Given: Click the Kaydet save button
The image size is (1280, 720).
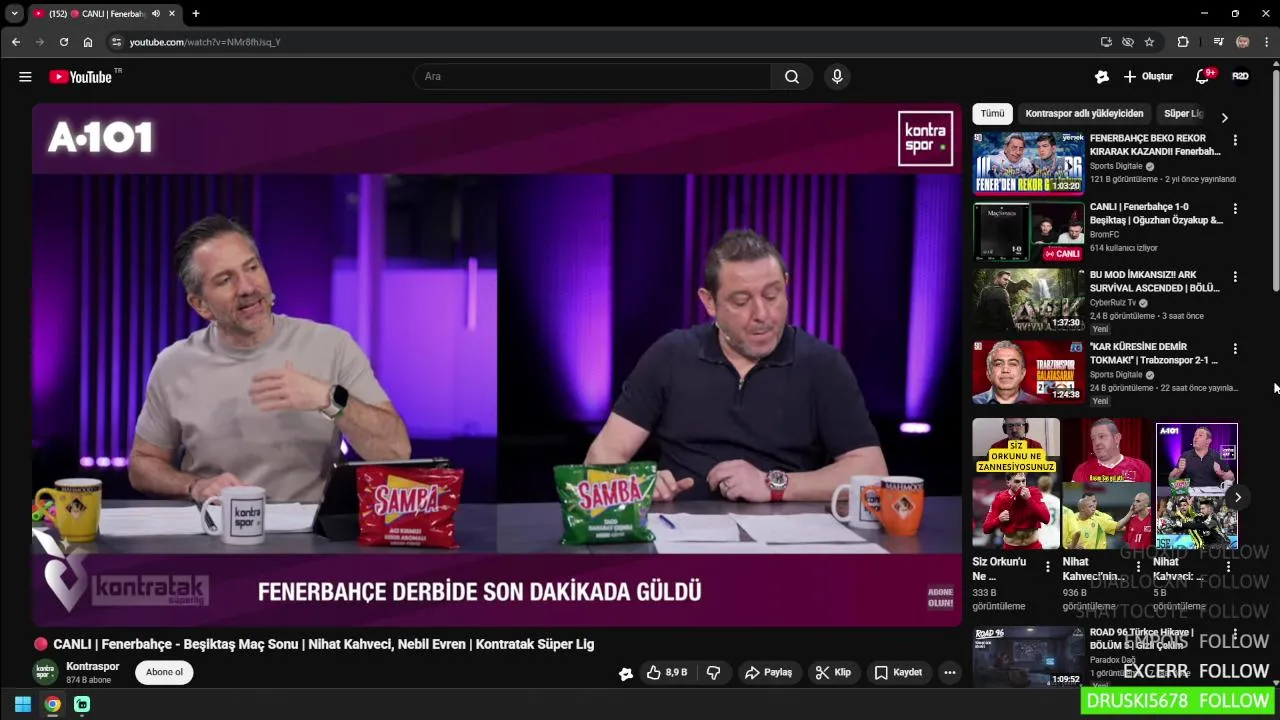Looking at the screenshot, I should click(x=898, y=673).
